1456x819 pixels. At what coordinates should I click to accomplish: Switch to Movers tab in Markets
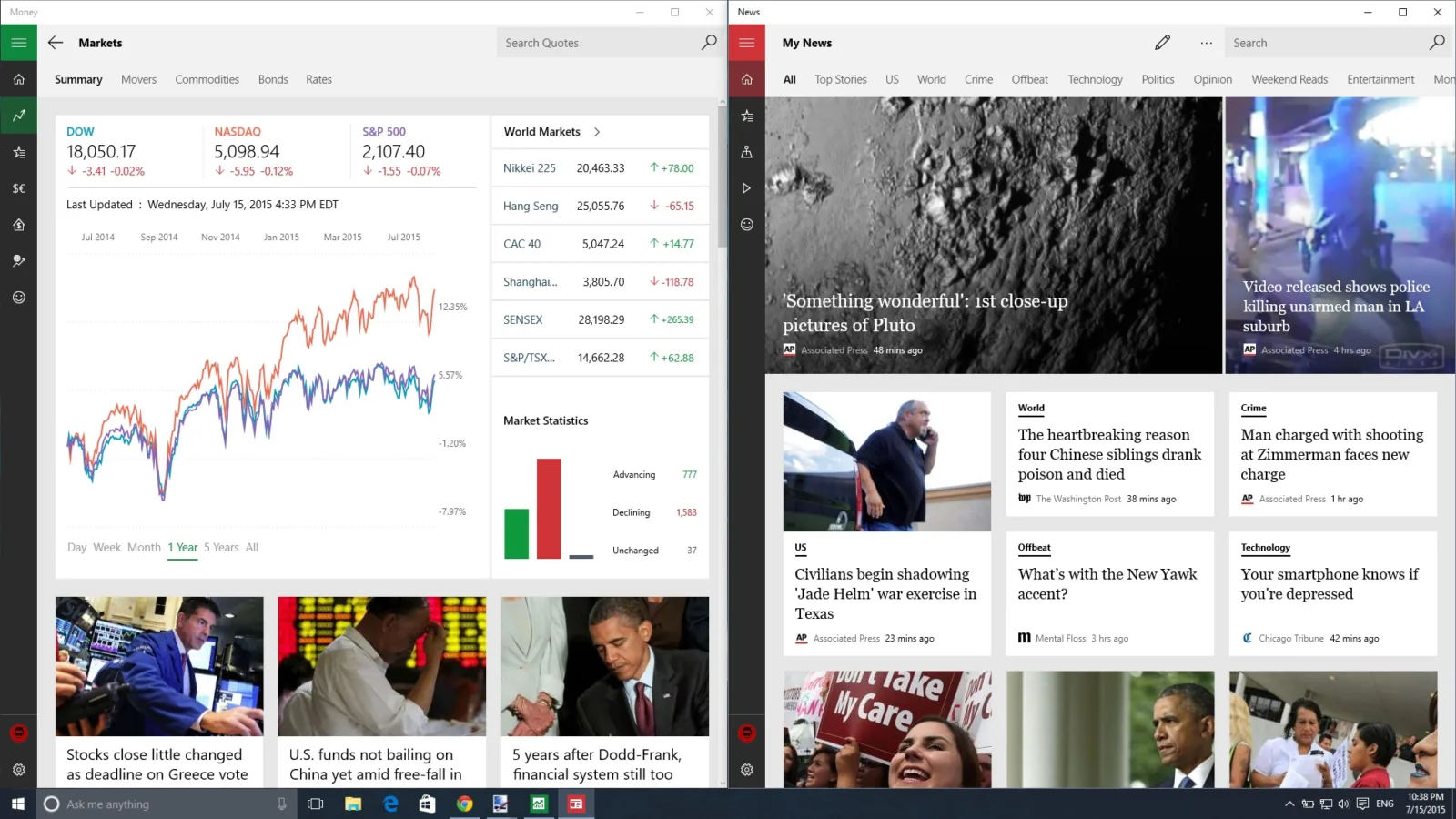(138, 79)
